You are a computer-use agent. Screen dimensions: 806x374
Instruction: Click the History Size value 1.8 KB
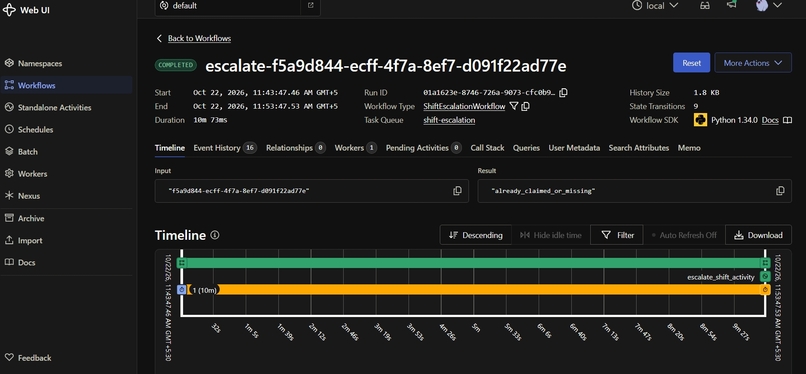(706, 93)
